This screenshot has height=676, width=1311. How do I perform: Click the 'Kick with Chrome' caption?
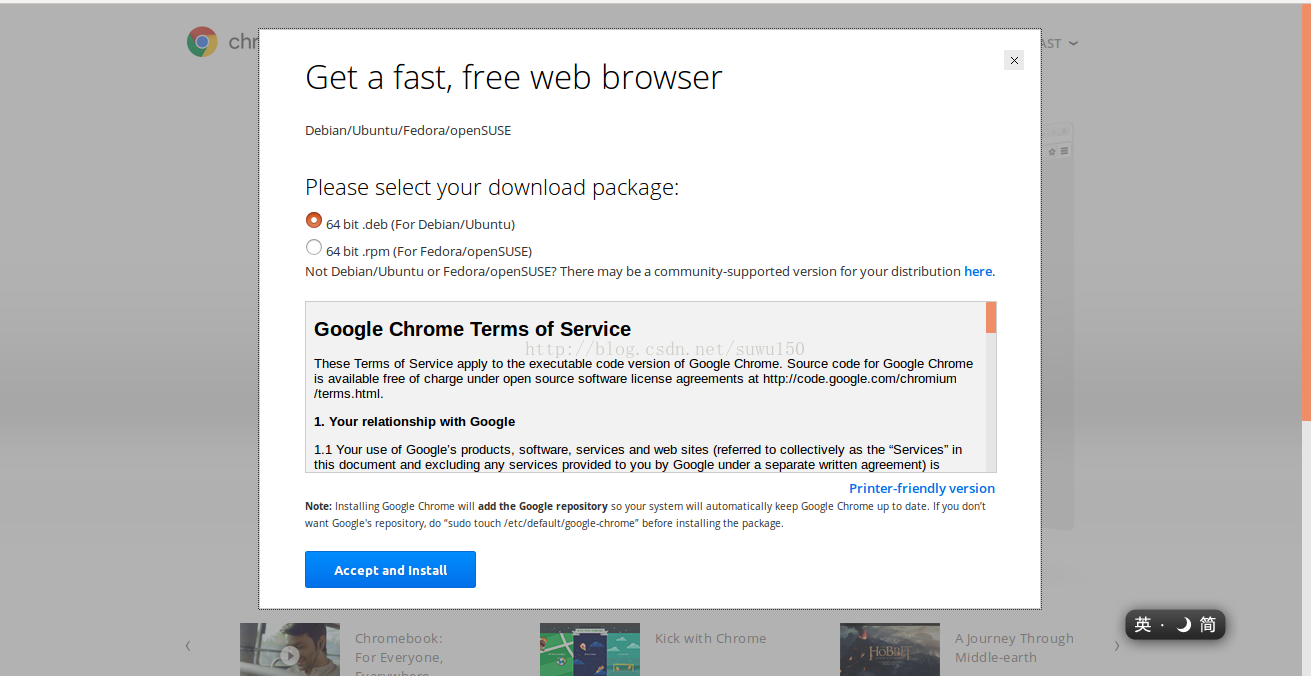[710, 638]
